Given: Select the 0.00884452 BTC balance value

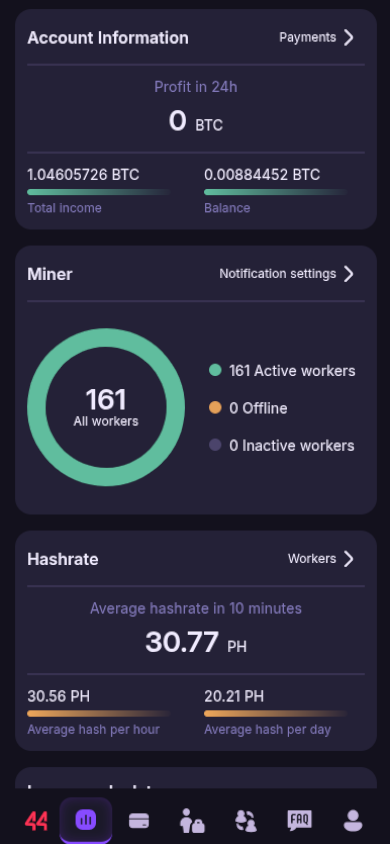Looking at the screenshot, I should click(x=262, y=174).
